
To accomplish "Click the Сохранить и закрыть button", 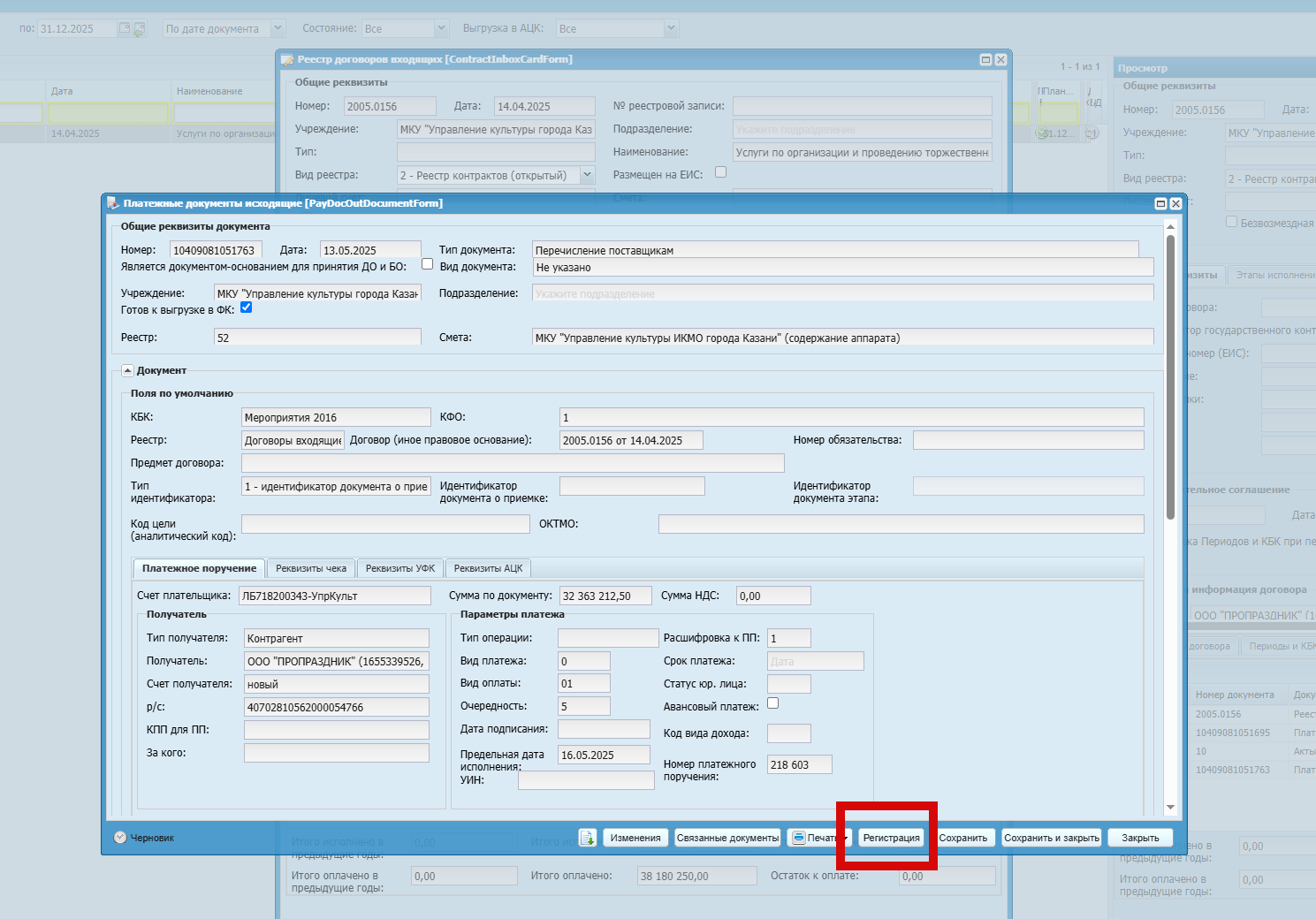I will pyautogui.click(x=1052, y=838).
